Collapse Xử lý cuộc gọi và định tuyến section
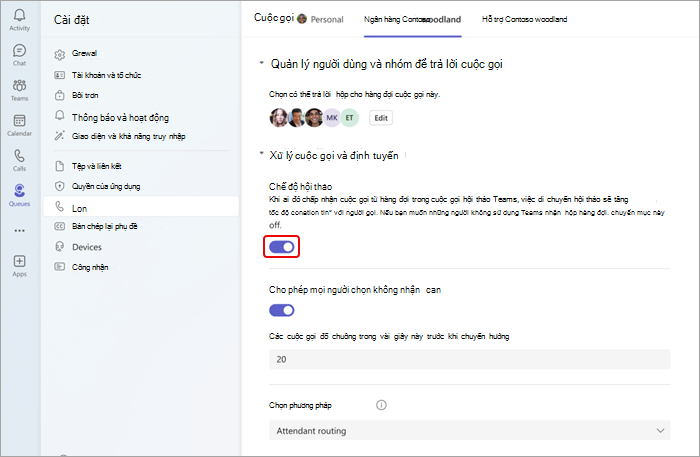700x457 pixels. (262, 154)
